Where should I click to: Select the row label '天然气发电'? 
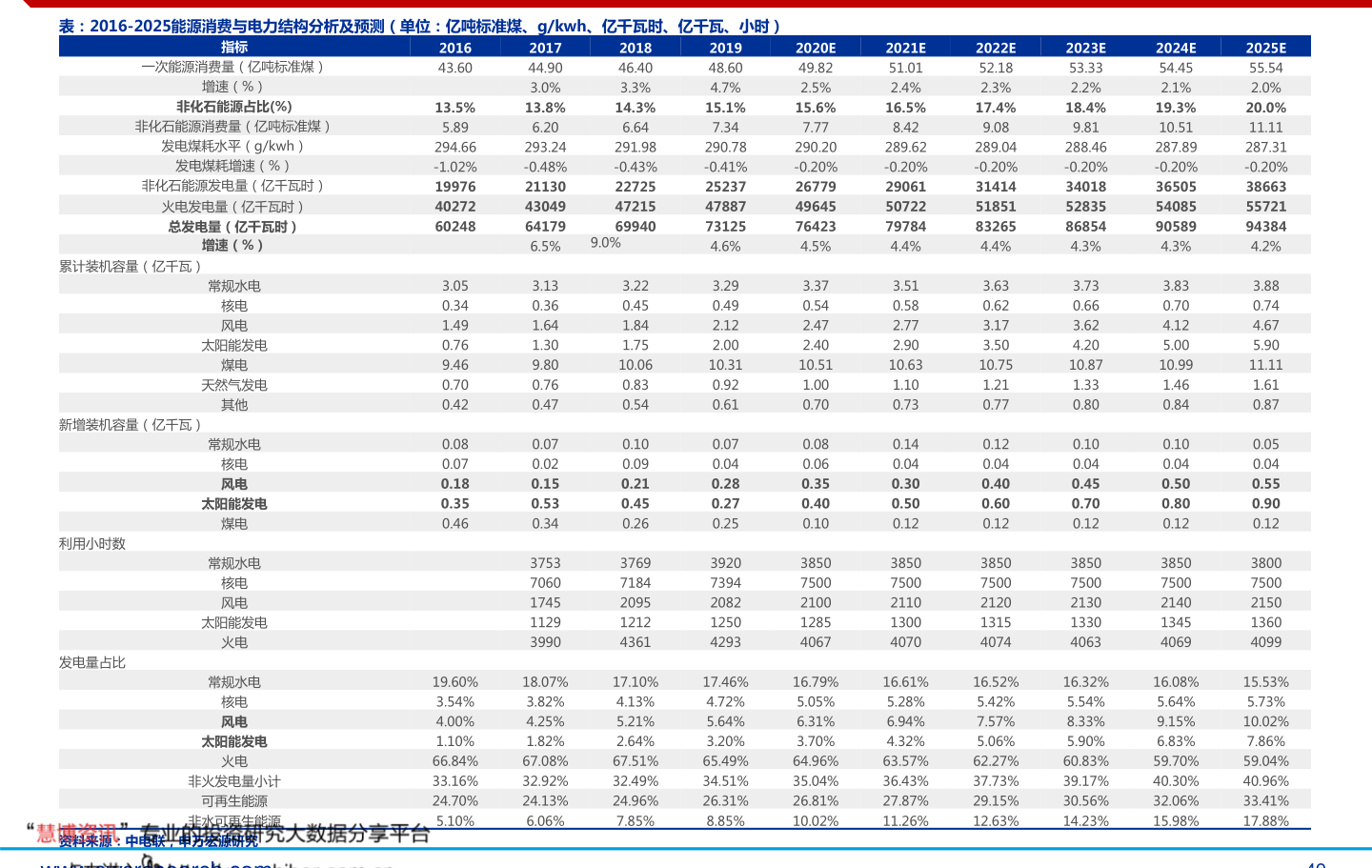234,385
